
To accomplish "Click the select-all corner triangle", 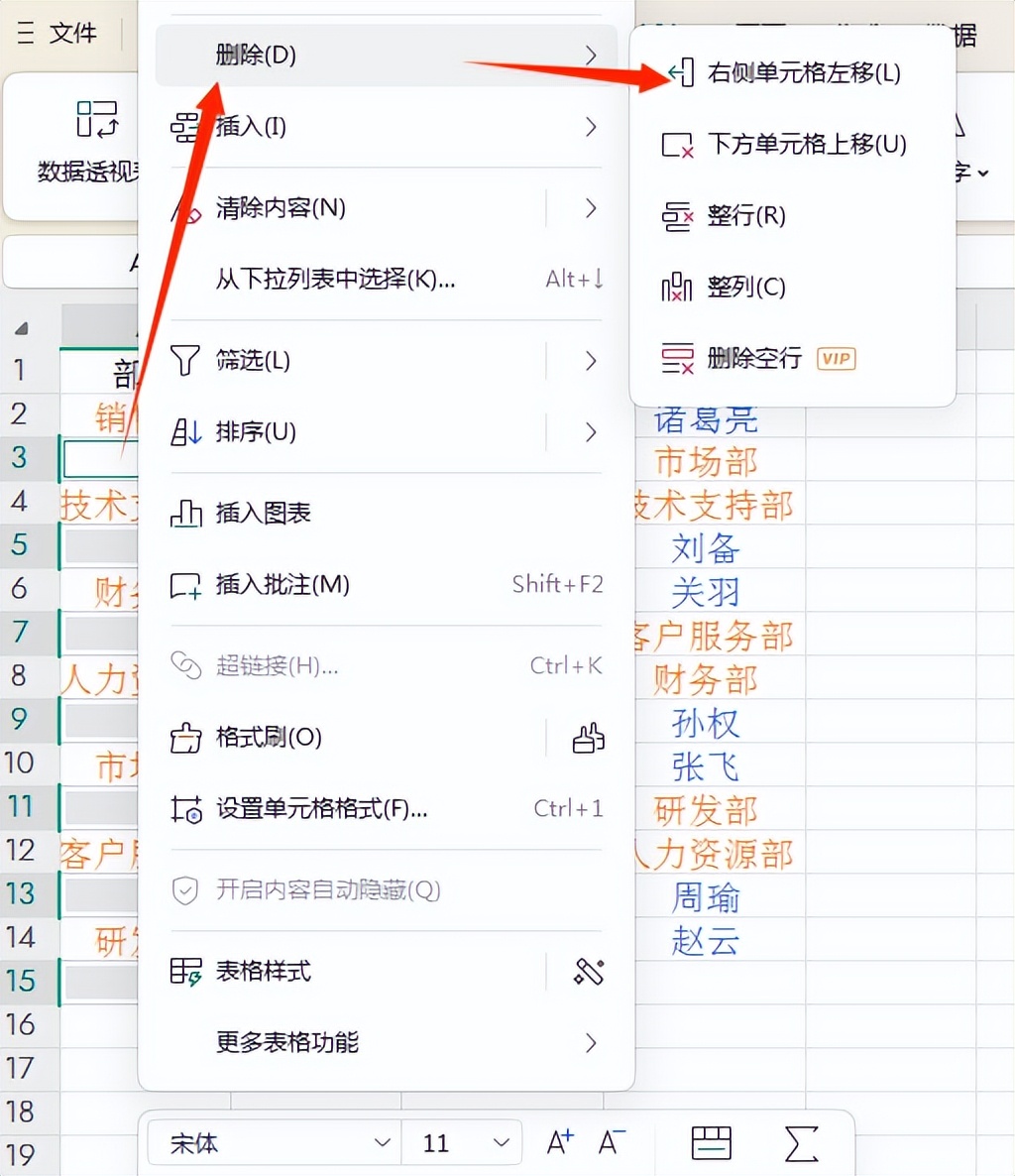I will [x=22, y=328].
